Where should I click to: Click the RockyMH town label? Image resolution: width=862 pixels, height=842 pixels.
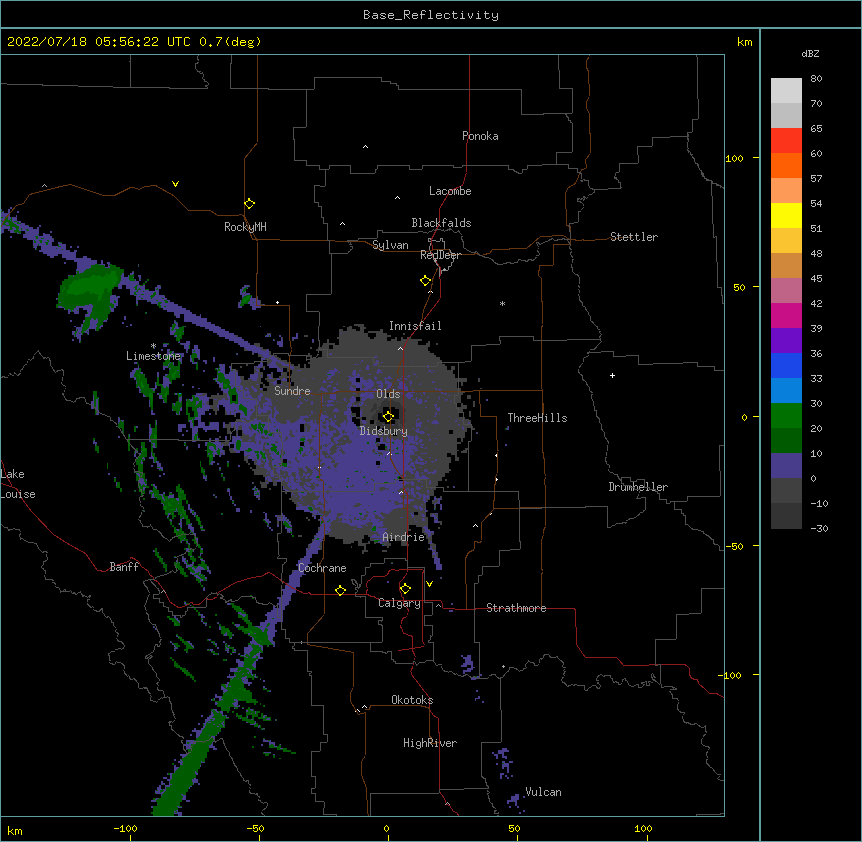tap(245, 227)
